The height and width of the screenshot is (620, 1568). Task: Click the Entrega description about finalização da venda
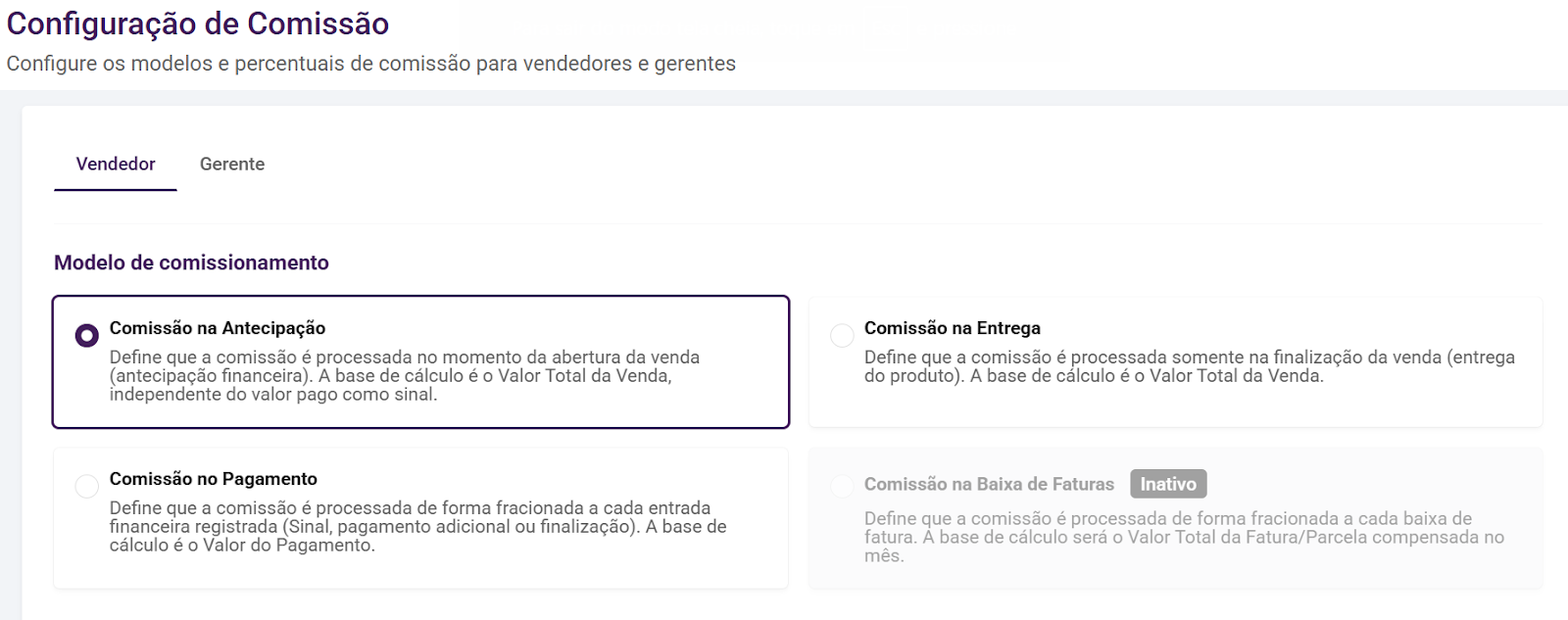pos(1189,366)
